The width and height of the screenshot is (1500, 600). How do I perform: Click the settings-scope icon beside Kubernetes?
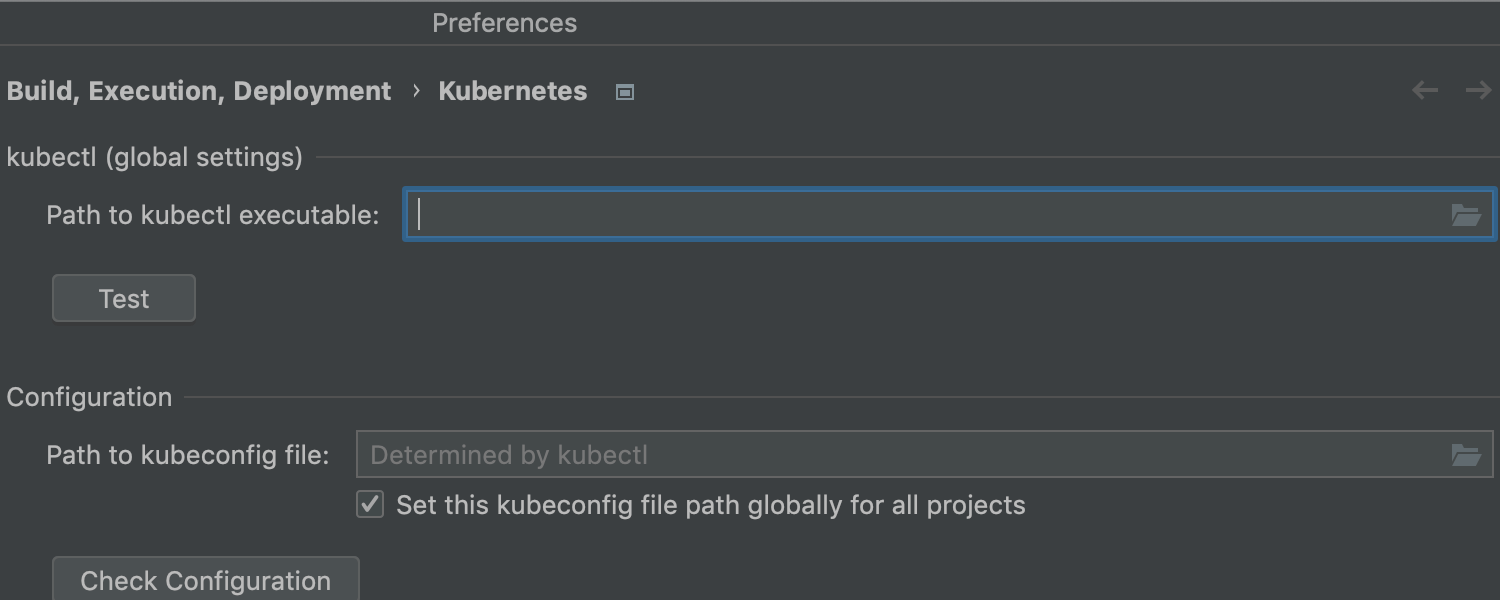625,92
